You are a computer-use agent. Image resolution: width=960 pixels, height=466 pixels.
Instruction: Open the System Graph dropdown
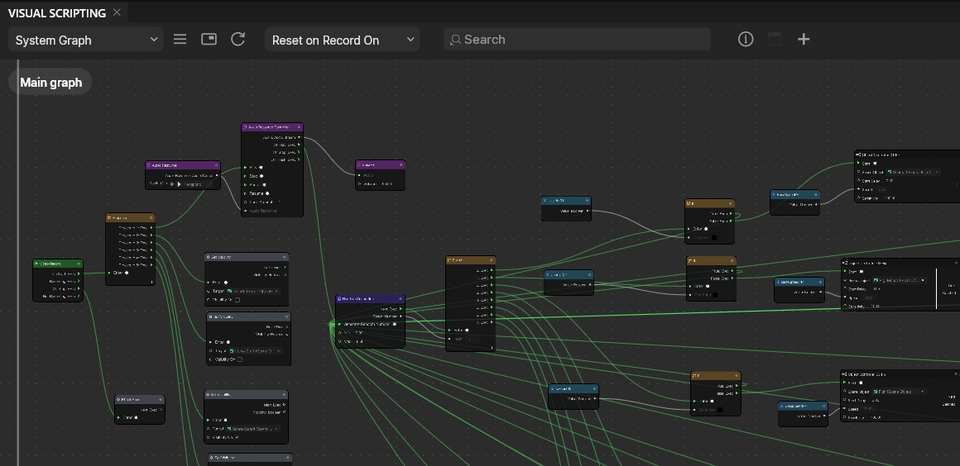coord(86,40)
